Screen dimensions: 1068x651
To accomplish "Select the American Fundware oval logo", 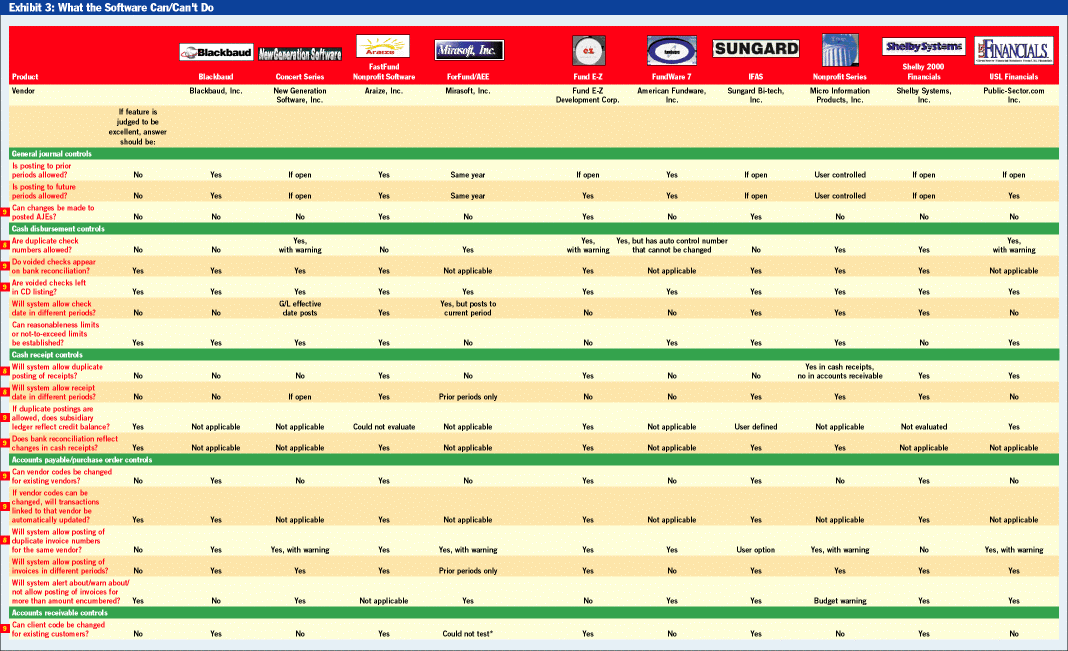I will [x=671, y=51].
